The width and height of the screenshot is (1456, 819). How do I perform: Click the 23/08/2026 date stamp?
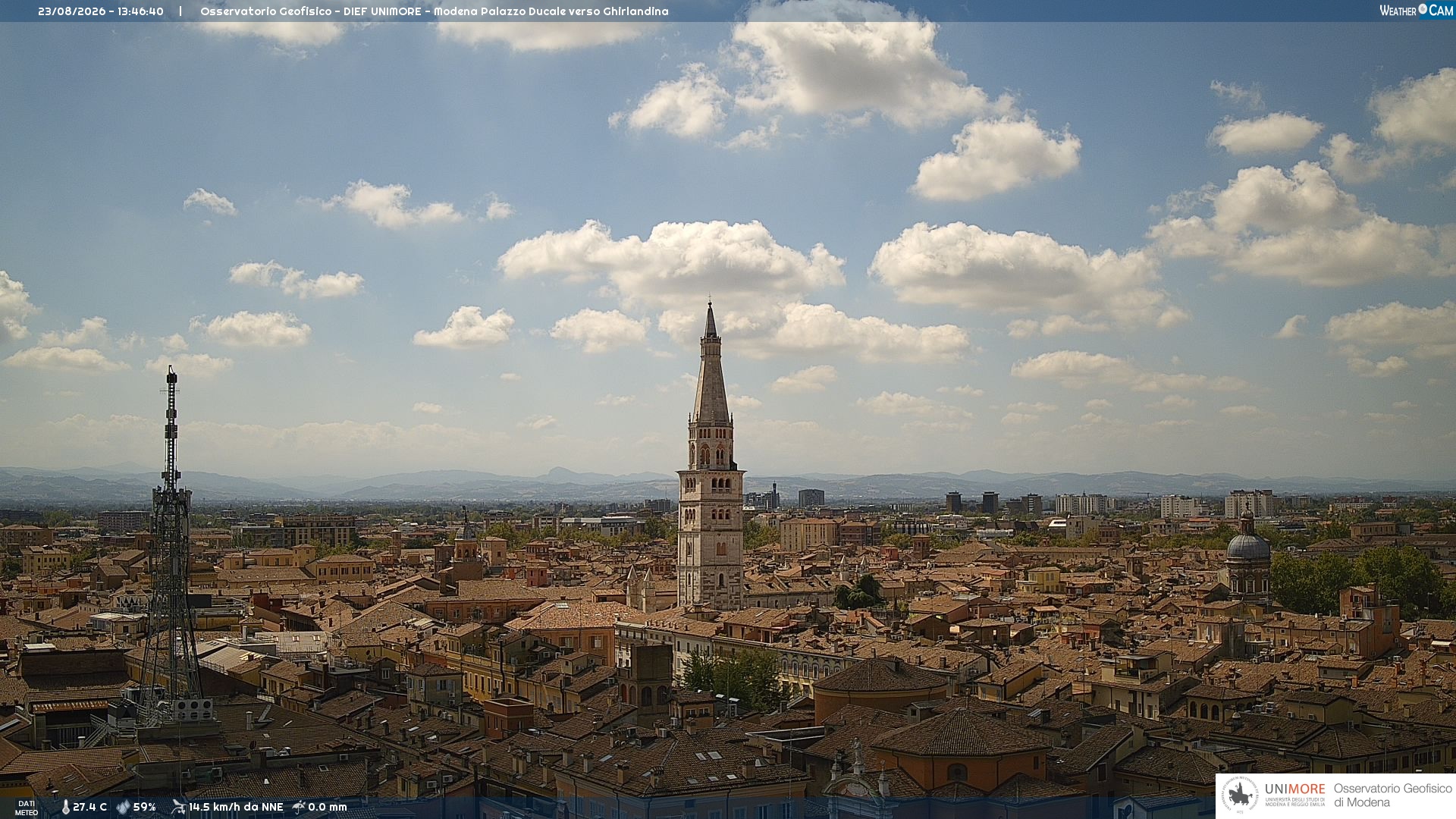pyautogui.click(x=73, y=11)
